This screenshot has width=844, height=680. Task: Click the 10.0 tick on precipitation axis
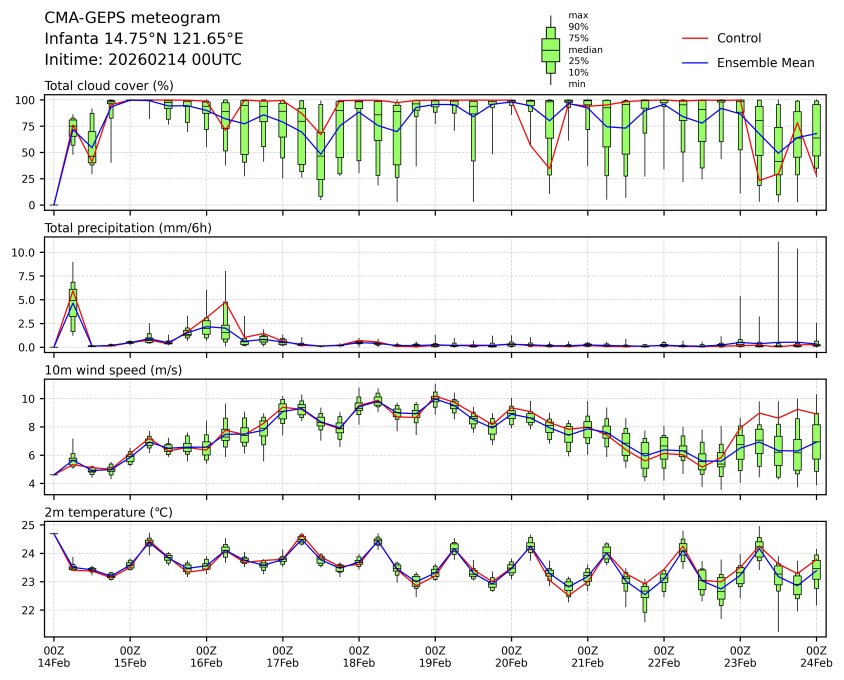point(24,252)
